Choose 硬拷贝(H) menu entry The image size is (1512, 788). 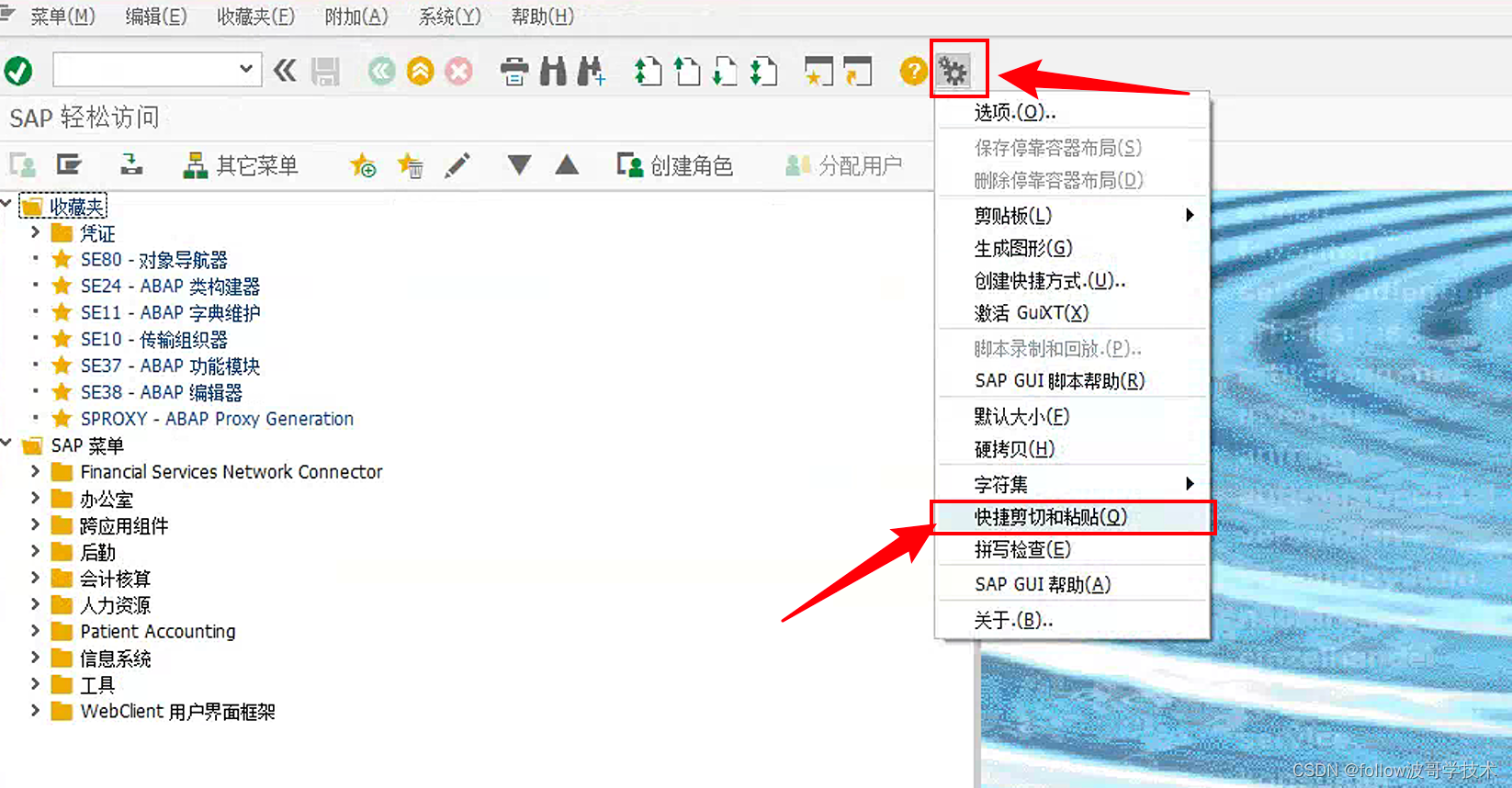coord(1072,448)
